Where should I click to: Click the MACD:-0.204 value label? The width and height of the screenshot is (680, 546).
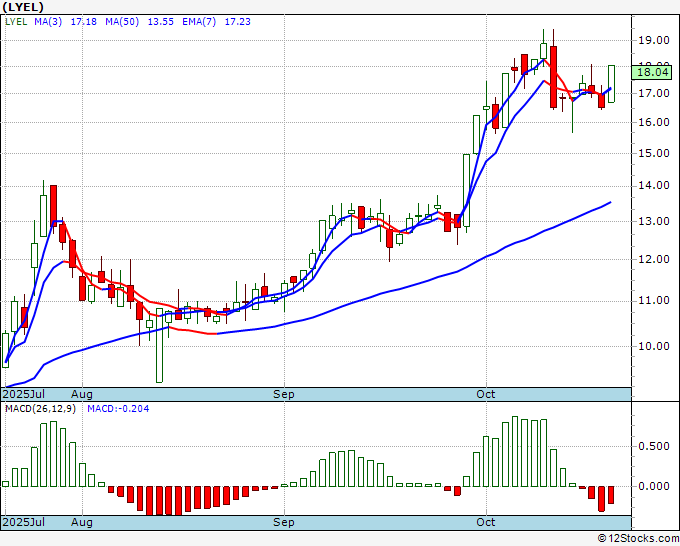[118, 409]
